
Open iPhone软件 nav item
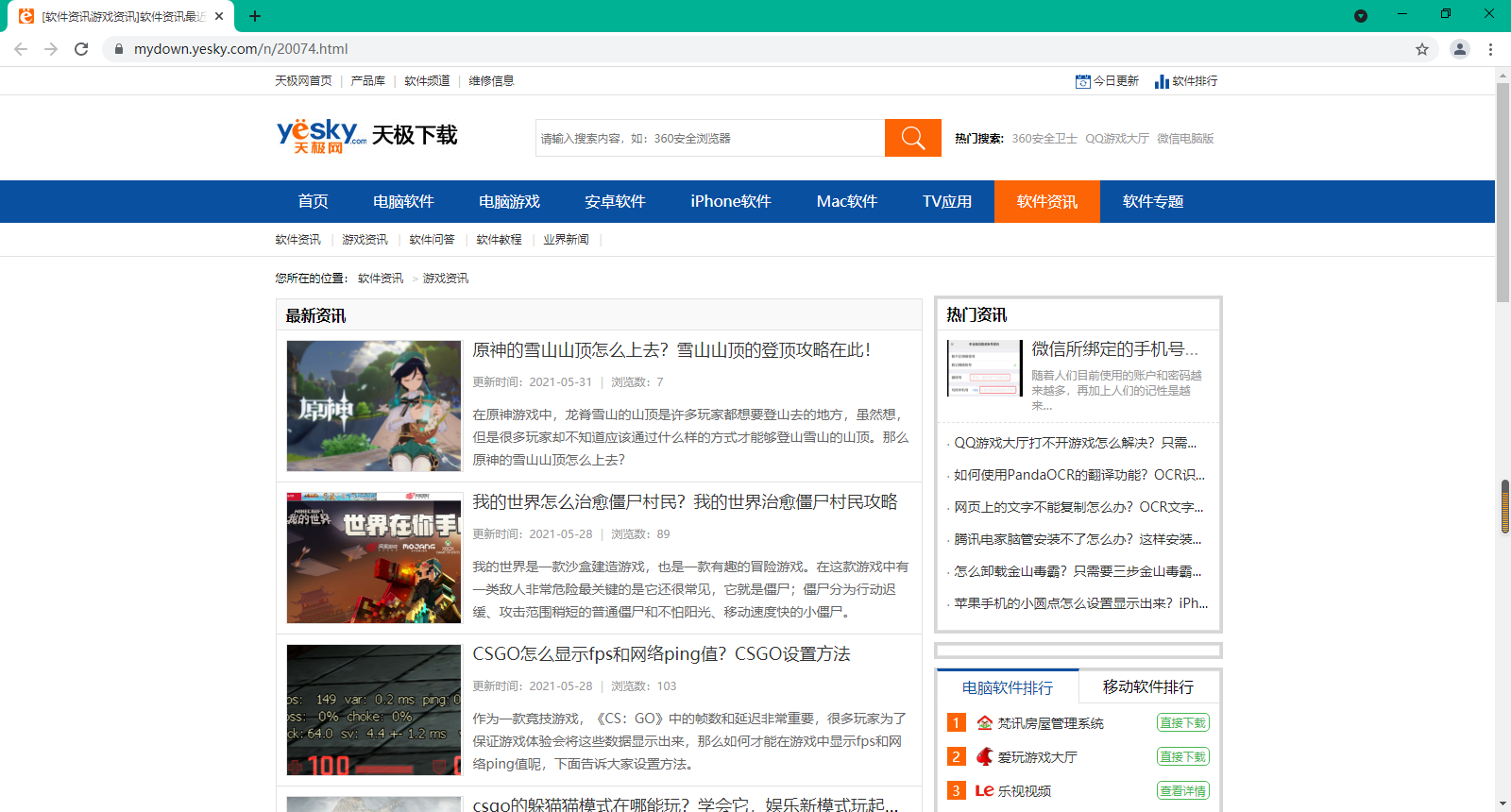click(731, 201)
